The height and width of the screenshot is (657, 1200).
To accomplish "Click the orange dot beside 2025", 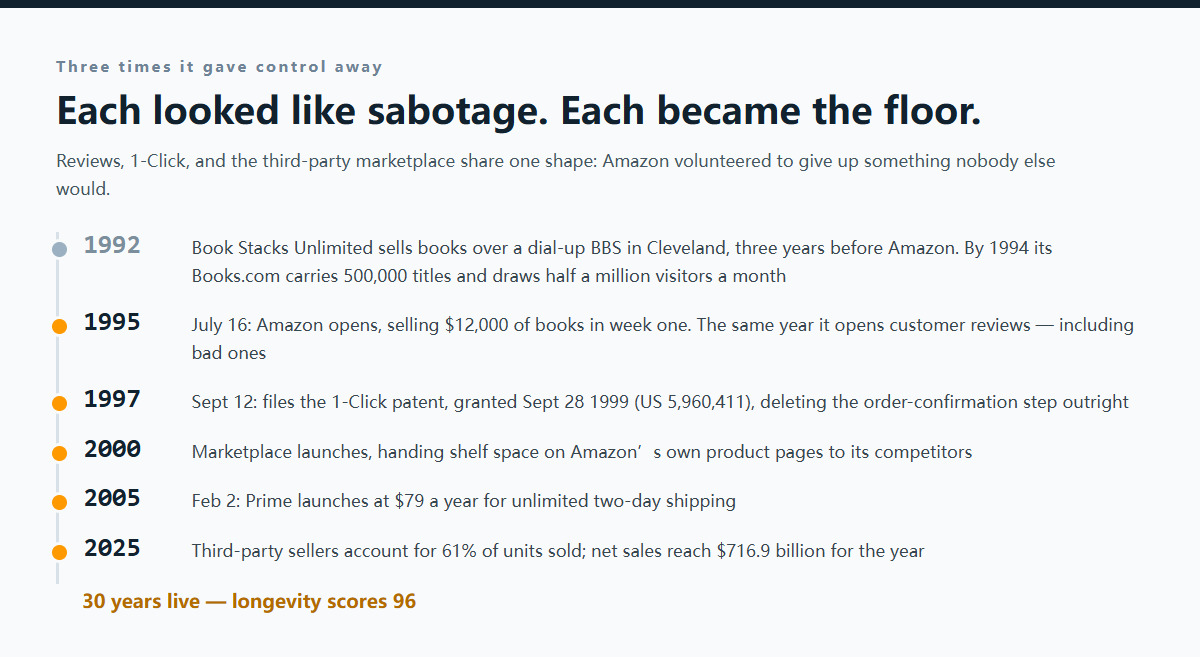I will click(x=59, y=552).
